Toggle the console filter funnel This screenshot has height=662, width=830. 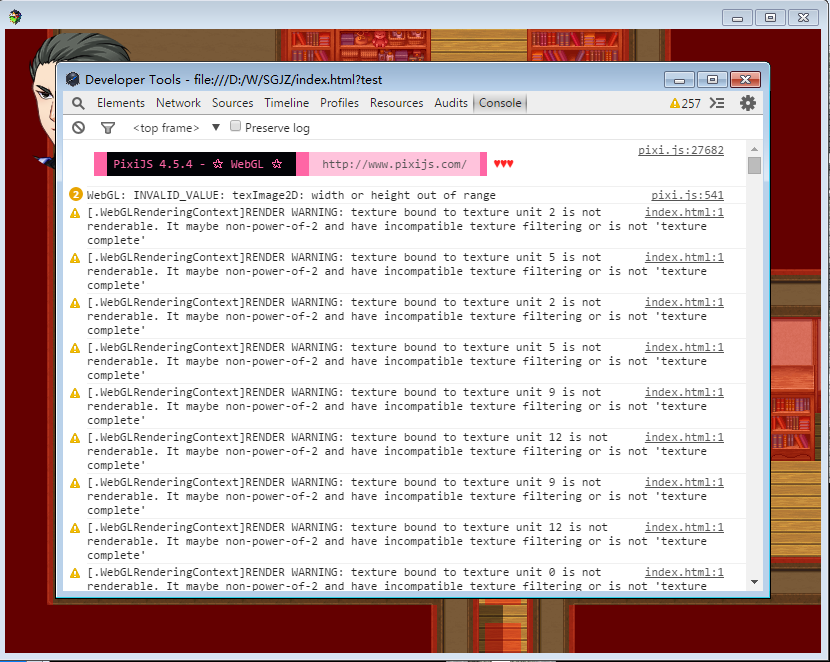pos(108,128)
